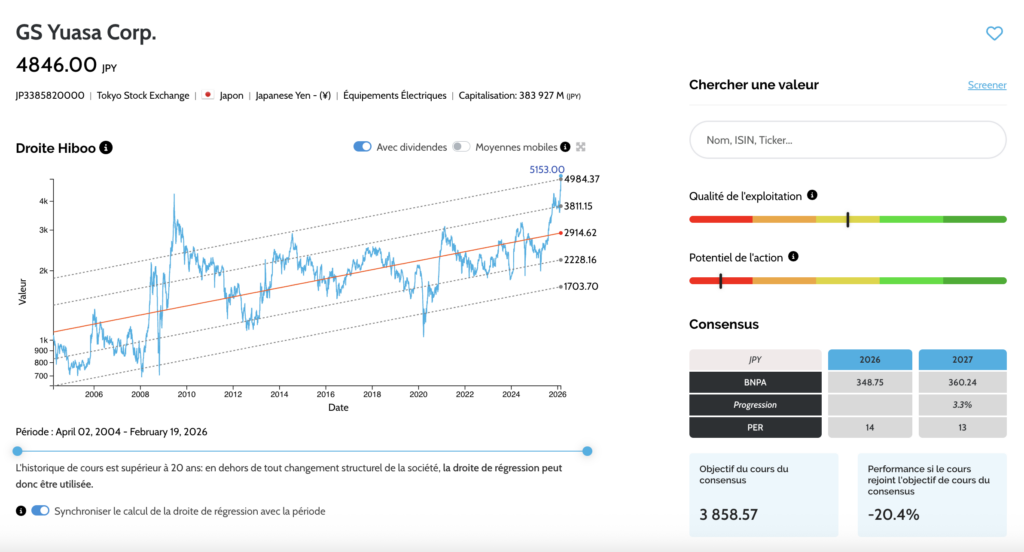The height and width of the screenshot is (552, 1024).
Task: Click the BNPA row label in Consensus table
Action: tap(755, 382)
